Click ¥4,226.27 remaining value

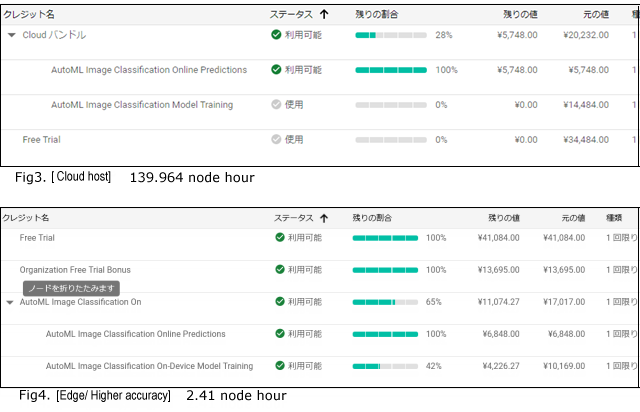click(501, 366)
